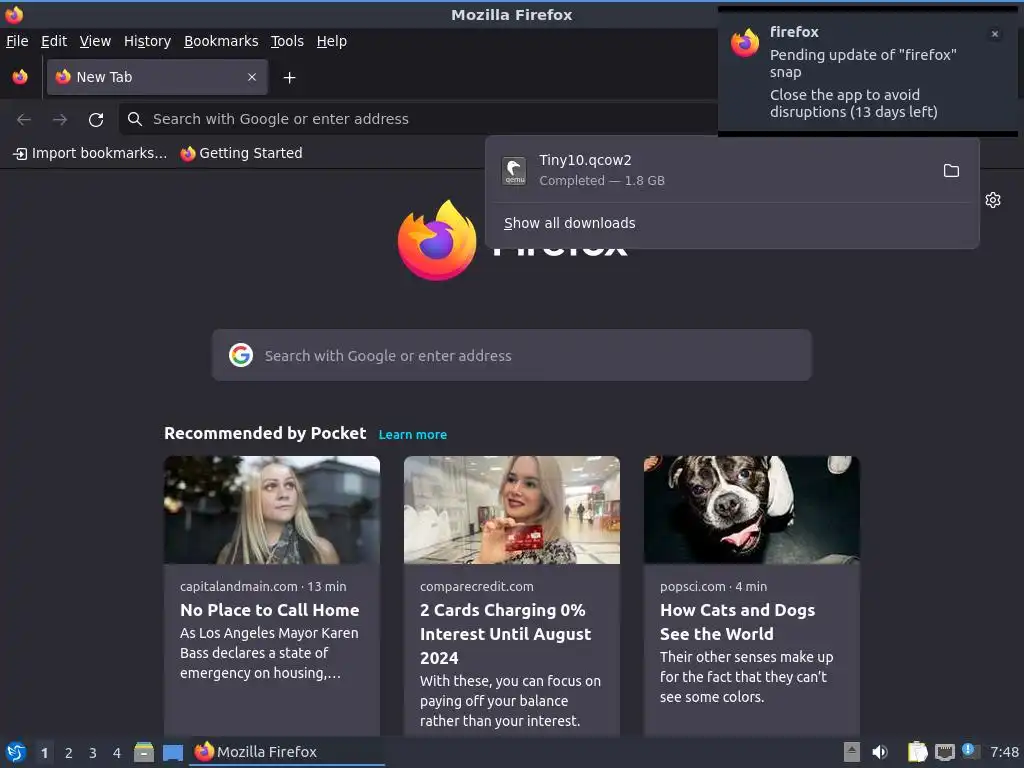Click the popsci.com source text
Viewport: 1024px width, 768px height.
(x=692, y=586)
